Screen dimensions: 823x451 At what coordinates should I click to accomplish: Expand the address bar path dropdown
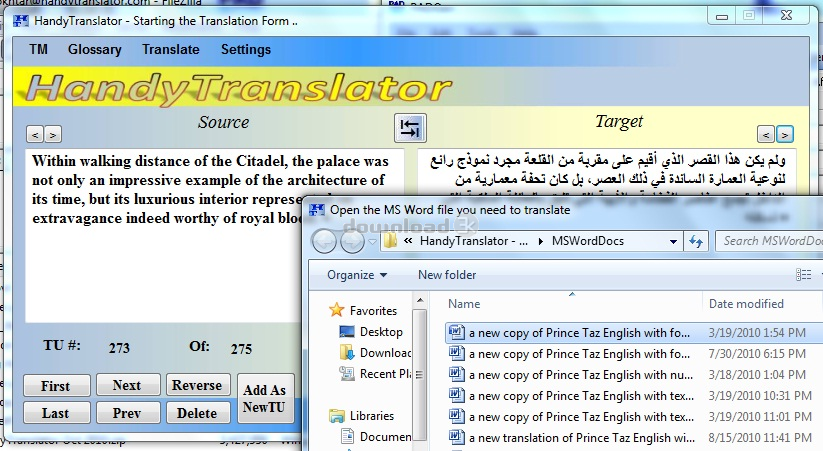[673, 242]
